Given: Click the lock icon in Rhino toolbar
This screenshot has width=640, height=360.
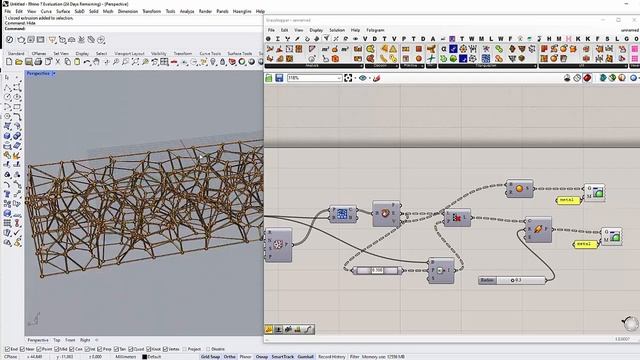Looking at the screenshot, I should coord(222,62).
